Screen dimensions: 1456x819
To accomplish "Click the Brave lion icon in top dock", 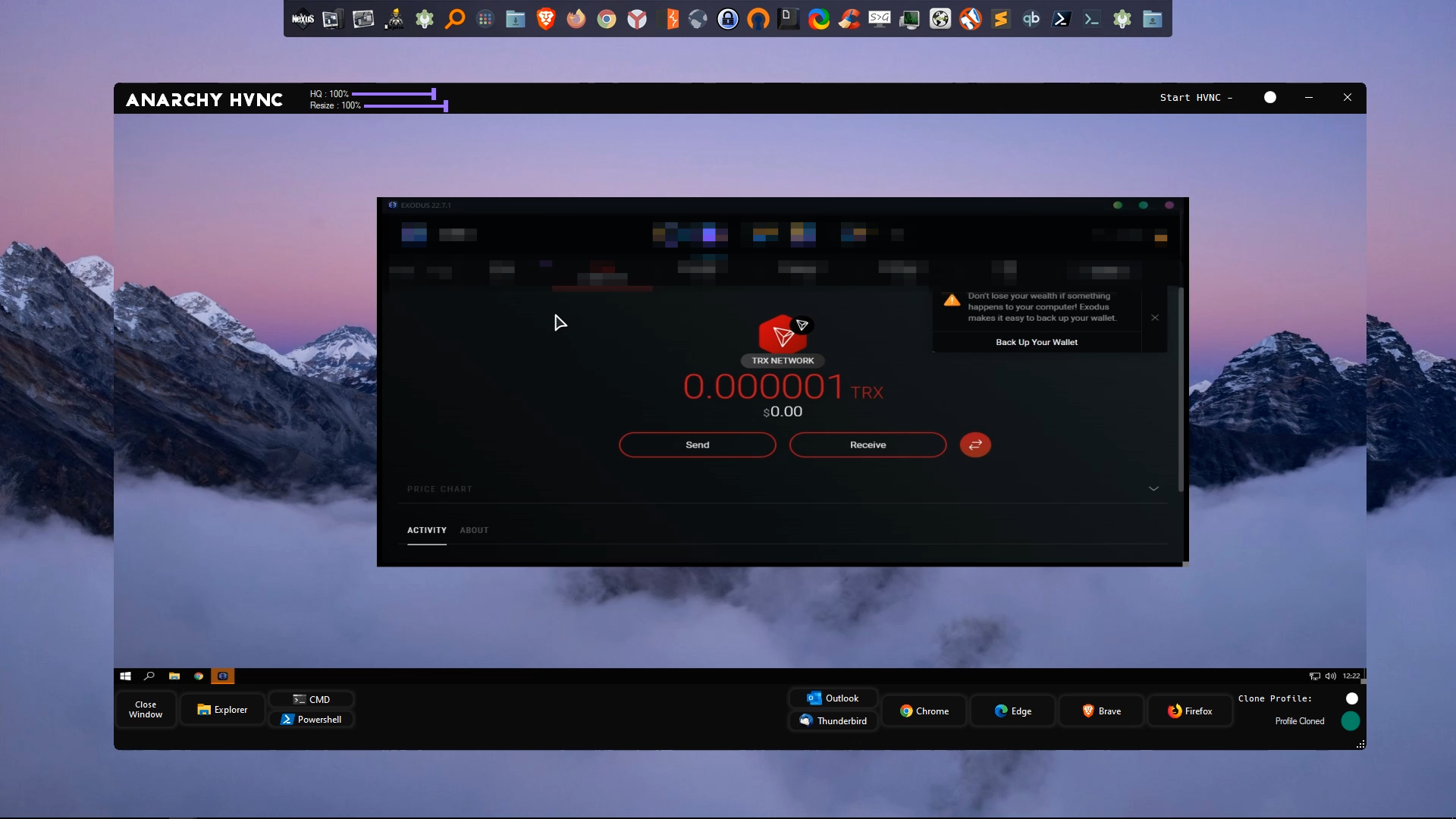I will (545, 19).
